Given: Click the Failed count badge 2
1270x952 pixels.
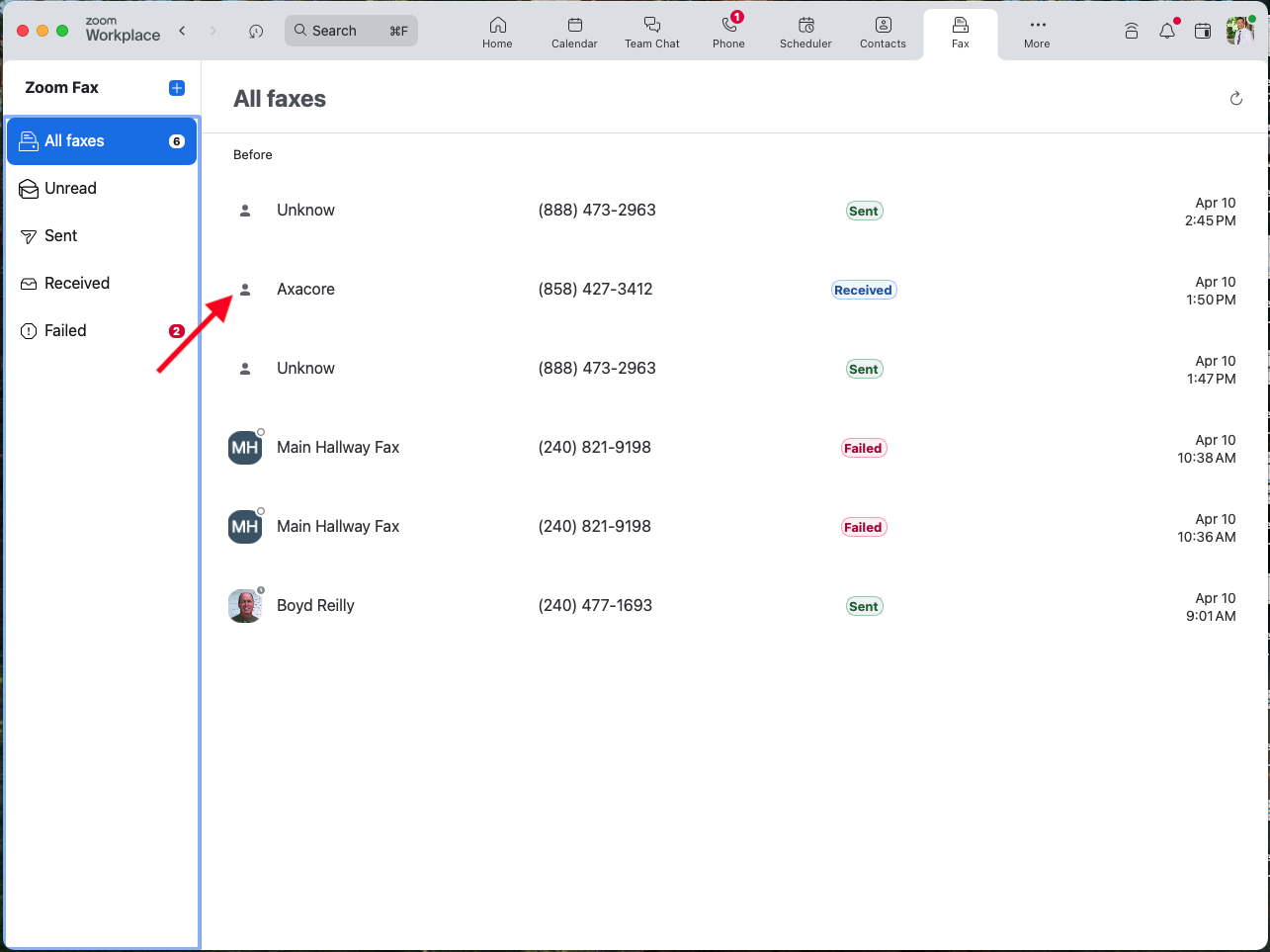Looking at the screenshot, I should pos(177,331).
